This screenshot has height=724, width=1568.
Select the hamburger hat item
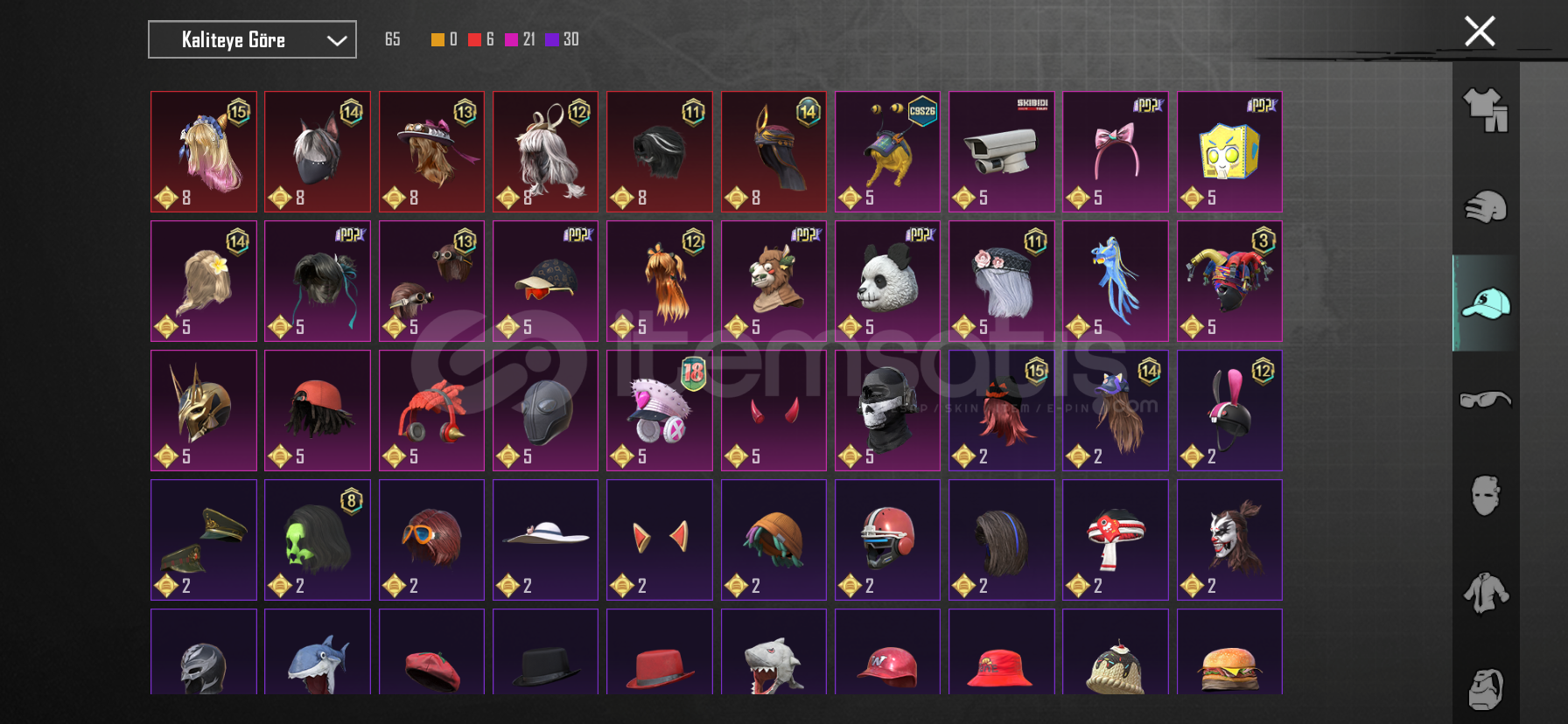pyautogui.click(x=1229, y=652)
